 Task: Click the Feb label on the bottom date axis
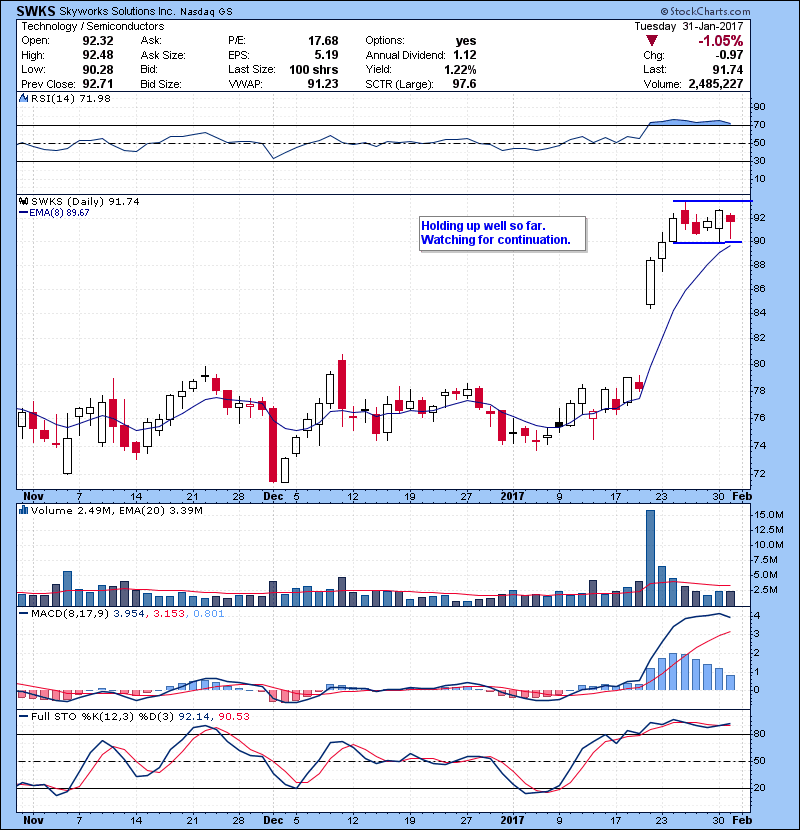(x=742, y=820)
